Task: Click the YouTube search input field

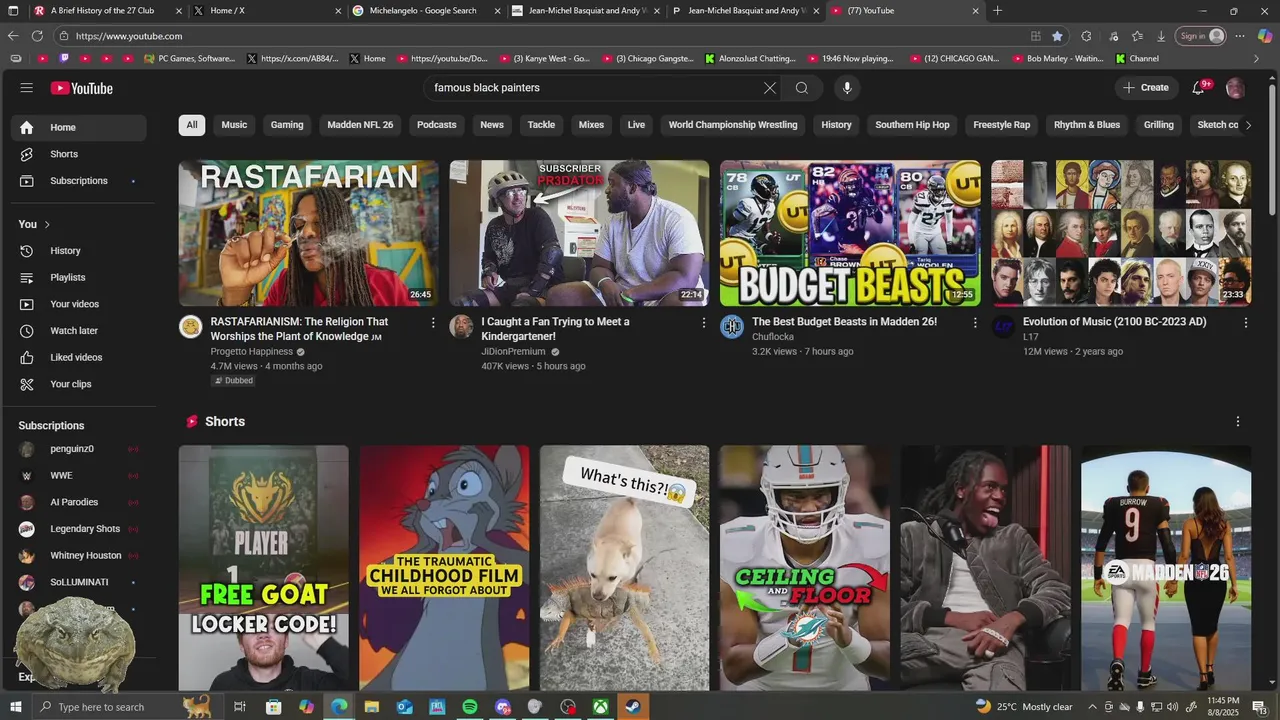Action: click(592, 88)
